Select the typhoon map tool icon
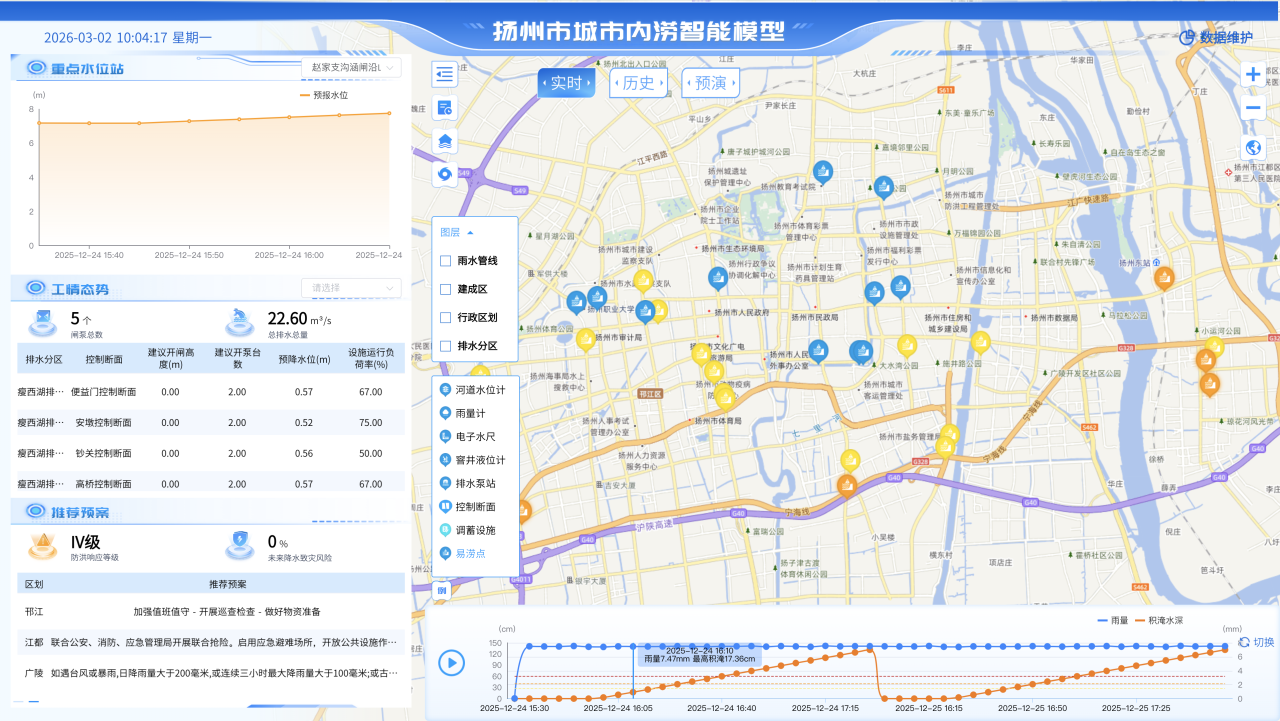This screenshot has width=1280, height=721. click(444, 174)
